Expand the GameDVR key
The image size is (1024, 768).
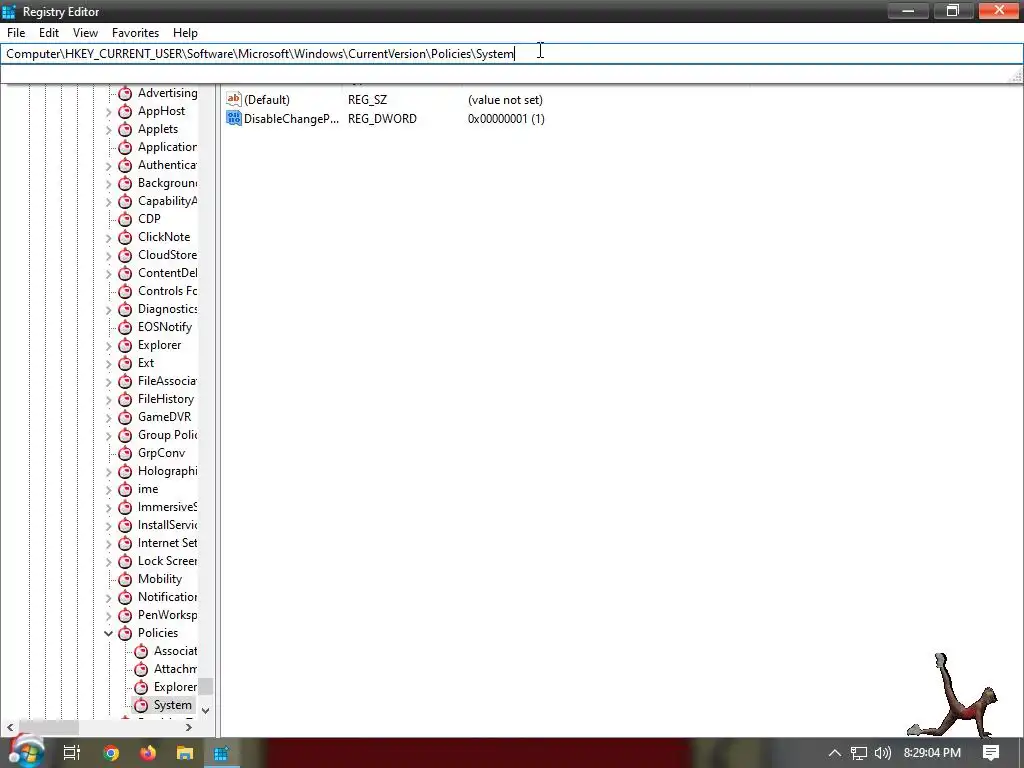click(x=108, y=417)
